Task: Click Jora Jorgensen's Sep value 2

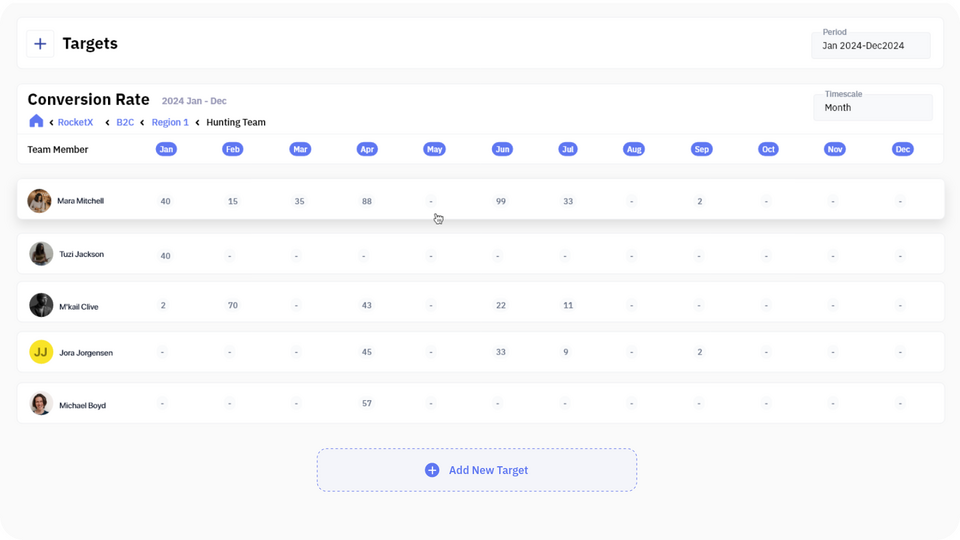Action: click(700, 352)
